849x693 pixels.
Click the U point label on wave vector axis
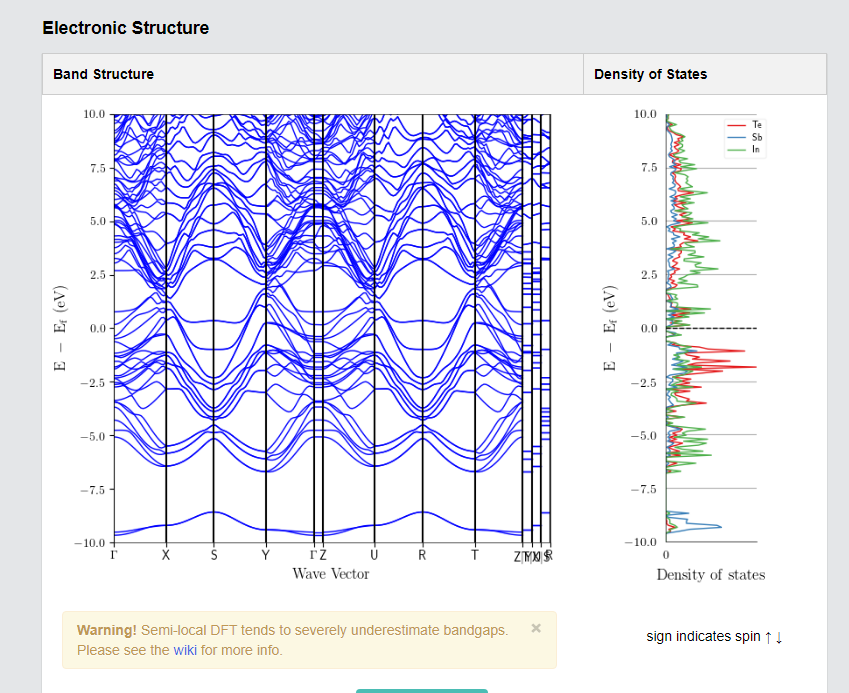374,555
